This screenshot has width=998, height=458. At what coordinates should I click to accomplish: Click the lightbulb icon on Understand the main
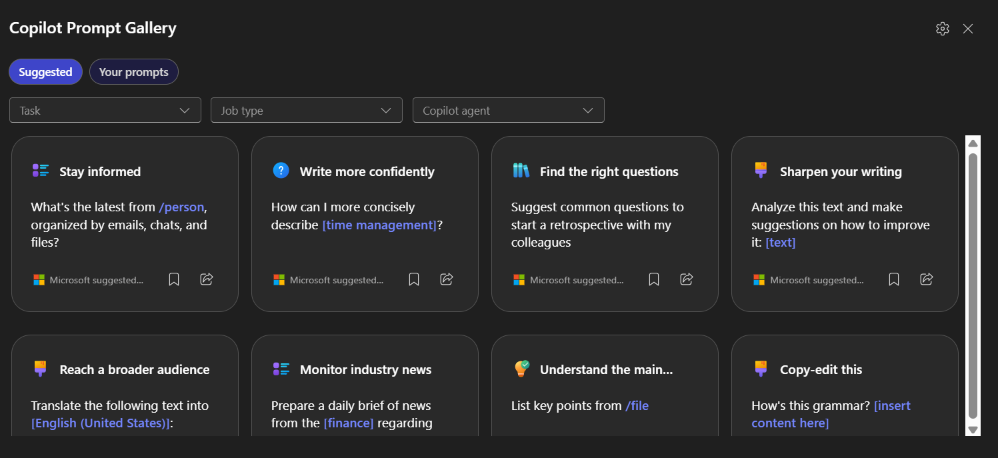click(x=521, y=369)
